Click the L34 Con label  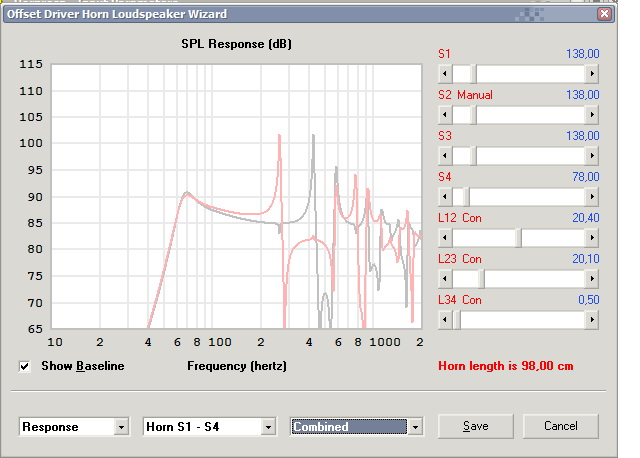coord(460,300)
